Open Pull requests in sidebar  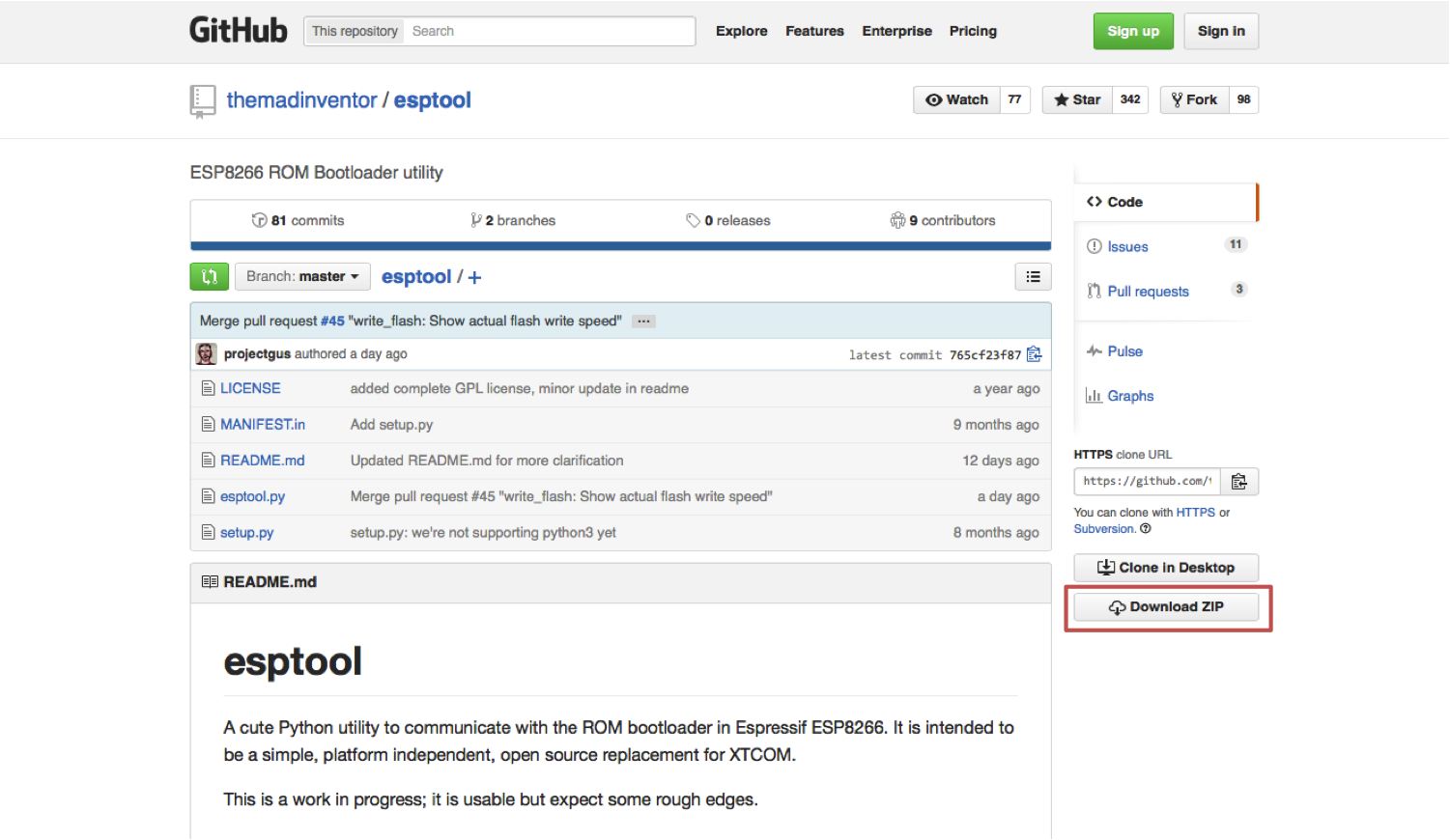pyautogui.click(x=1148, y=292)
